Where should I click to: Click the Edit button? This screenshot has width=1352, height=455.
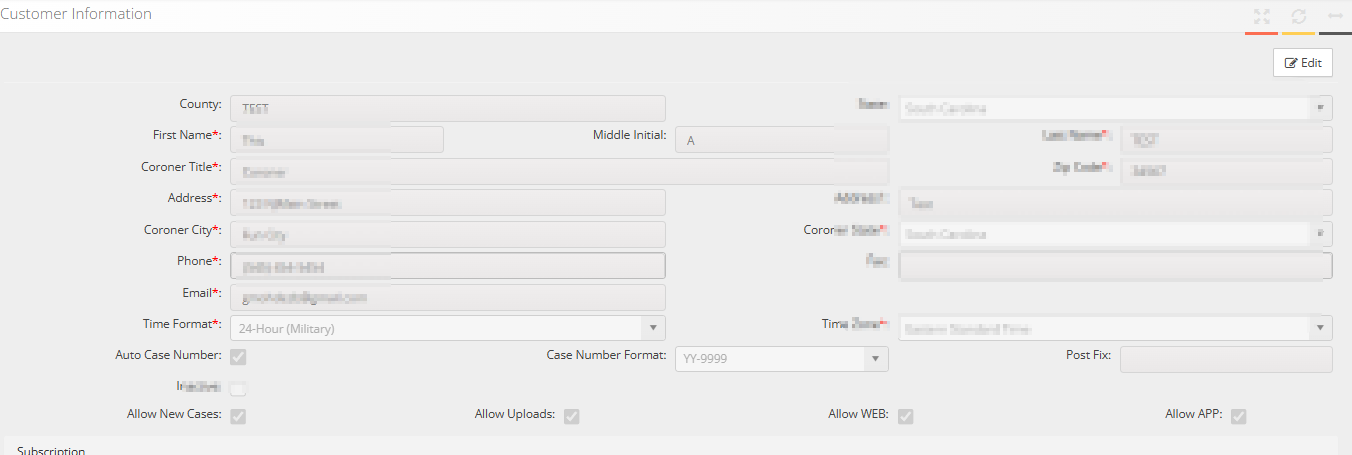1302,62
